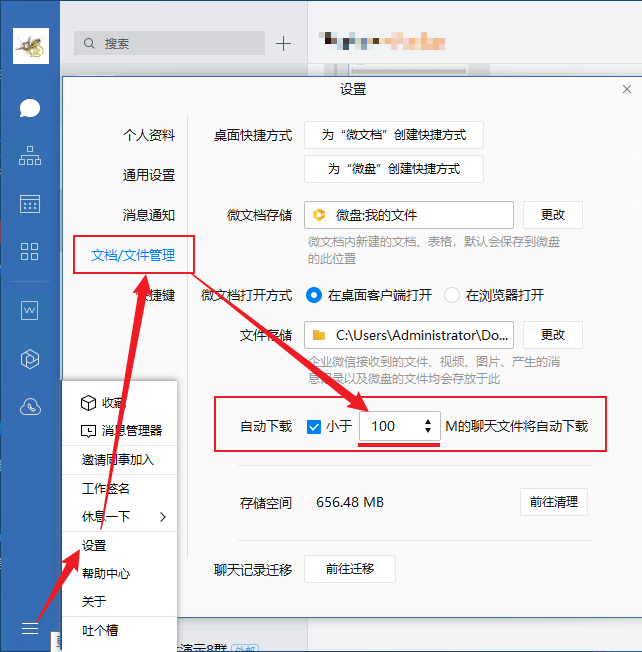Click the plus icon beside search
The image size is (642, 652).
(283, 43)
